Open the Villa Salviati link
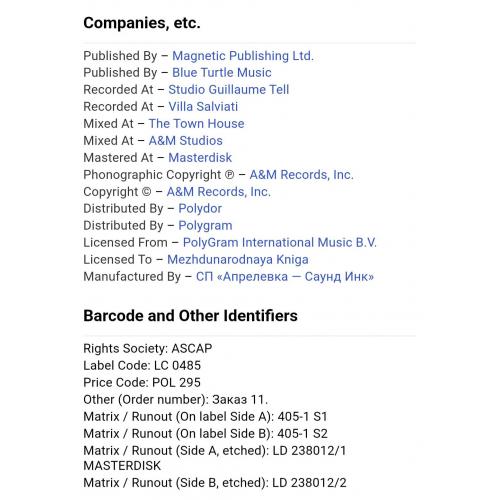 click(x=203, y=107)
